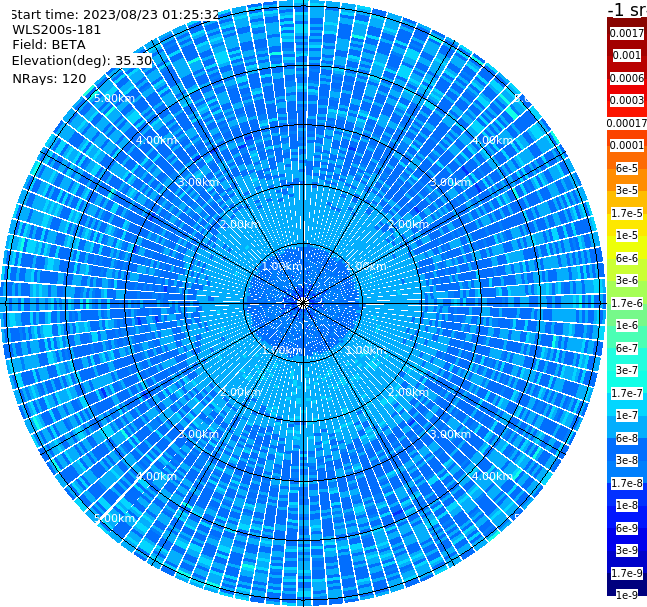The height and width of the screenshot is (607, 647).
Task: Click the colorbar unit title ending in sr
Action: tap(627, 9)
